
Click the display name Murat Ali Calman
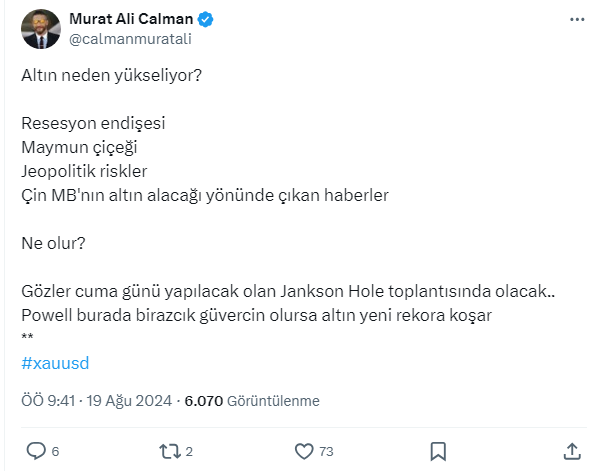pos(129,20)
